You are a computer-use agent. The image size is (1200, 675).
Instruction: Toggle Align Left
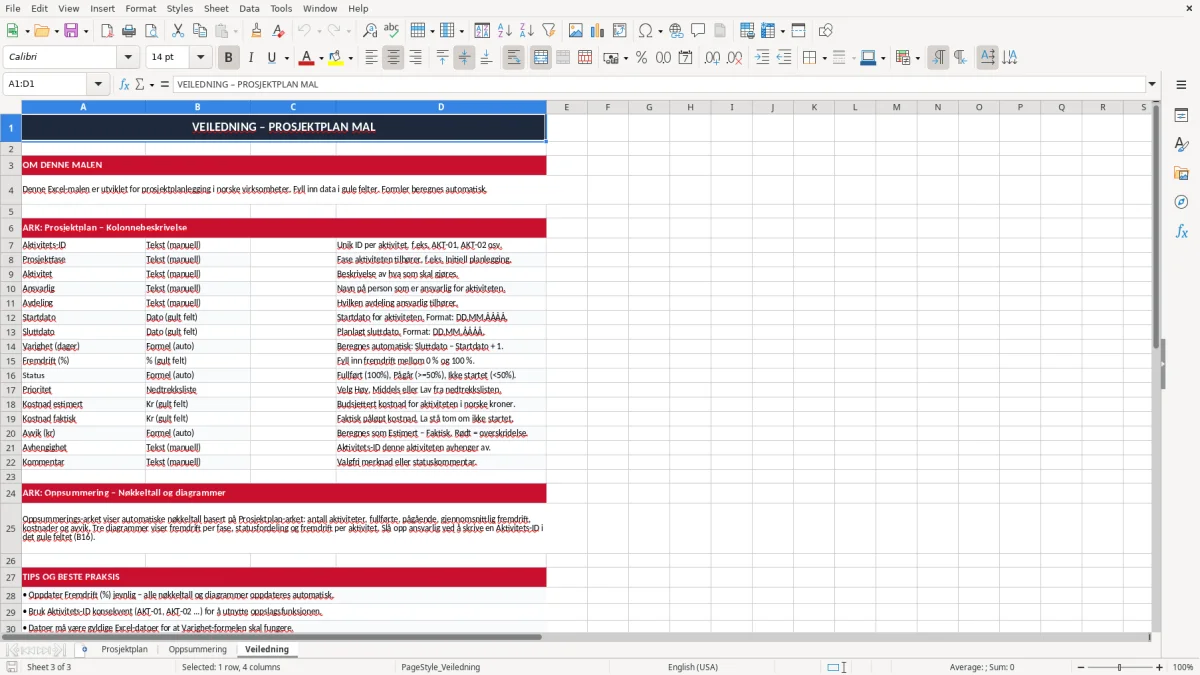coord(371,58)
